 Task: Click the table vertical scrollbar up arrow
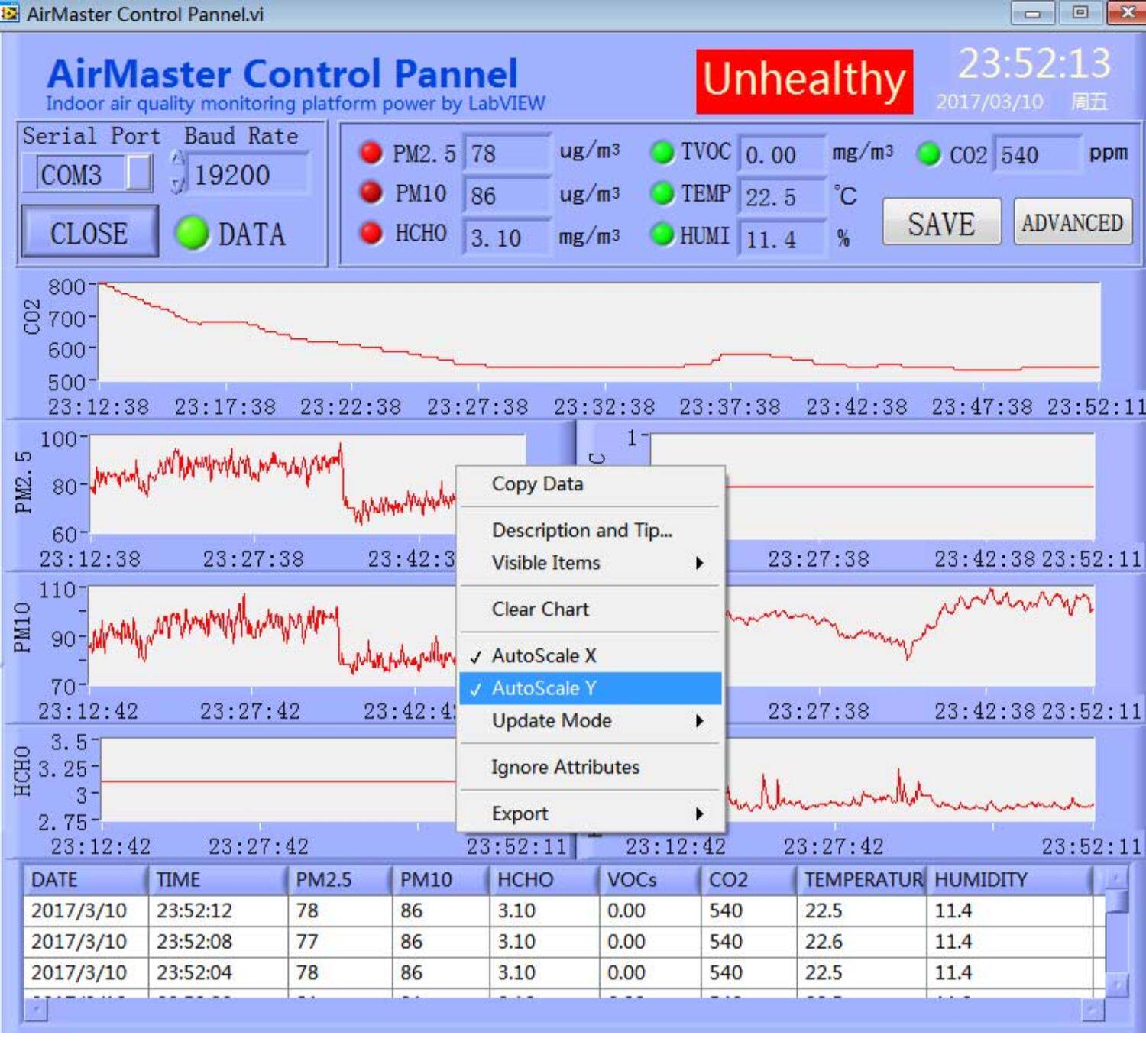point(1116,878)
